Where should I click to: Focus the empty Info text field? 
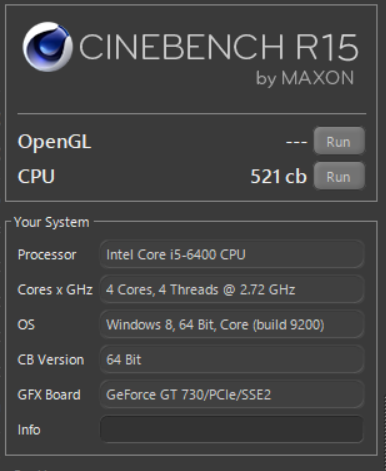click(232, 429)
